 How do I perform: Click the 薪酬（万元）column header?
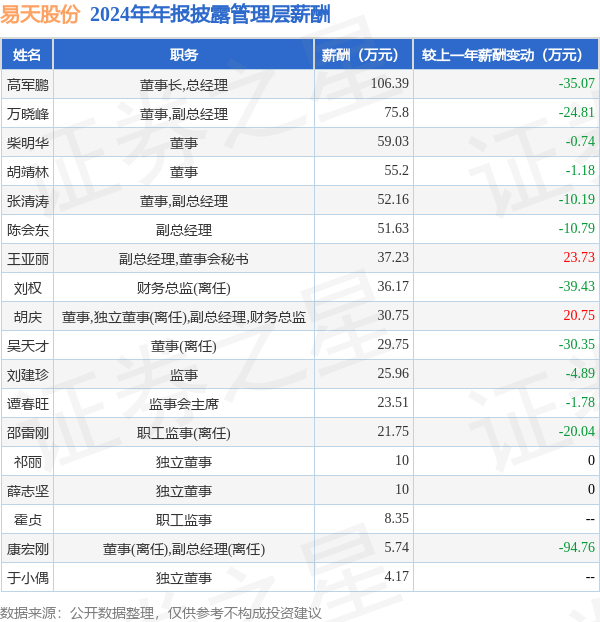coord(364,55)
